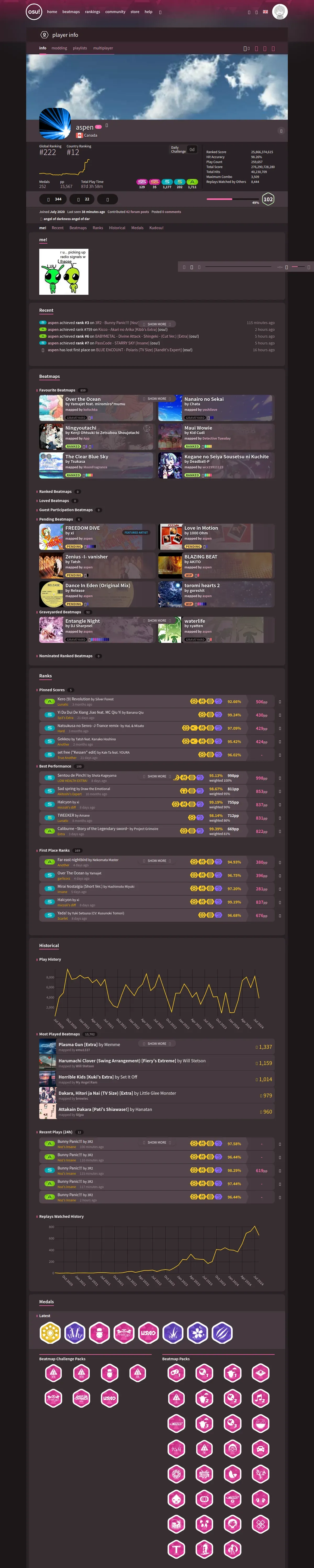Go to the store navbar link
The width and height of the screenshot is (314, 1568).
tap(135, 11)
